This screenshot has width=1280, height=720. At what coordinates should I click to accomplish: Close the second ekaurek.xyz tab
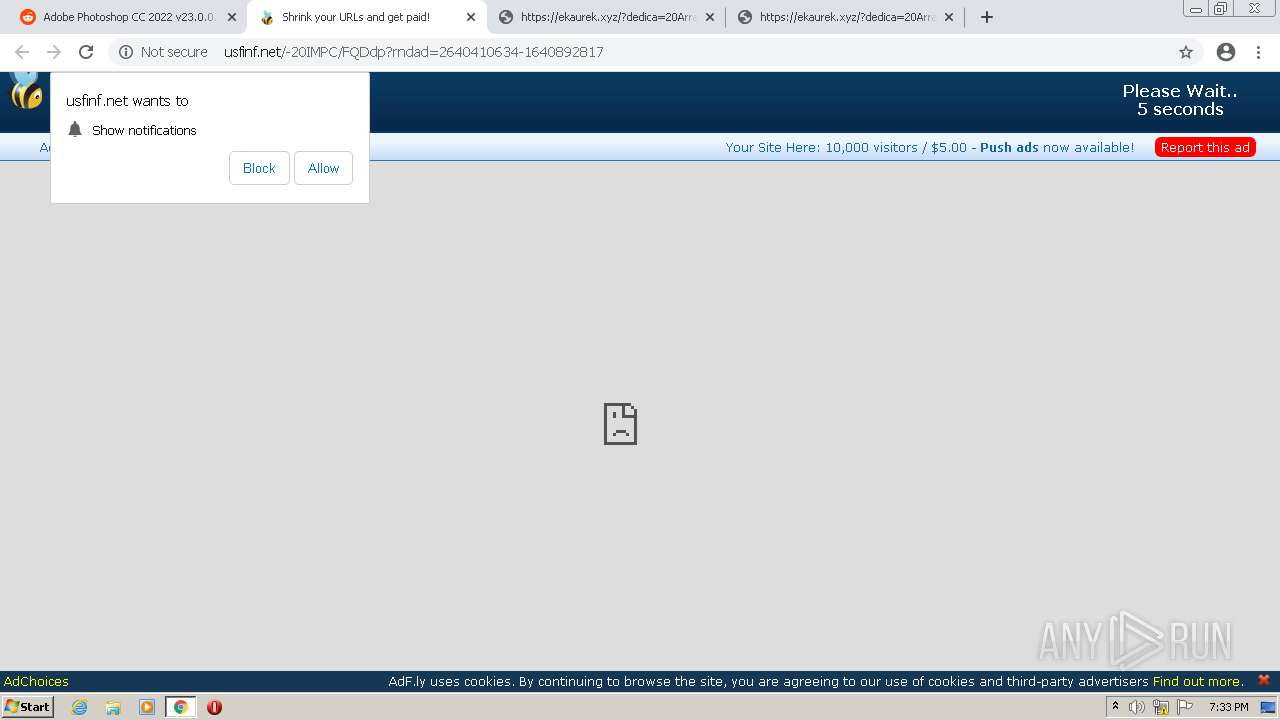pyautogui.click(x=949, y=17)
